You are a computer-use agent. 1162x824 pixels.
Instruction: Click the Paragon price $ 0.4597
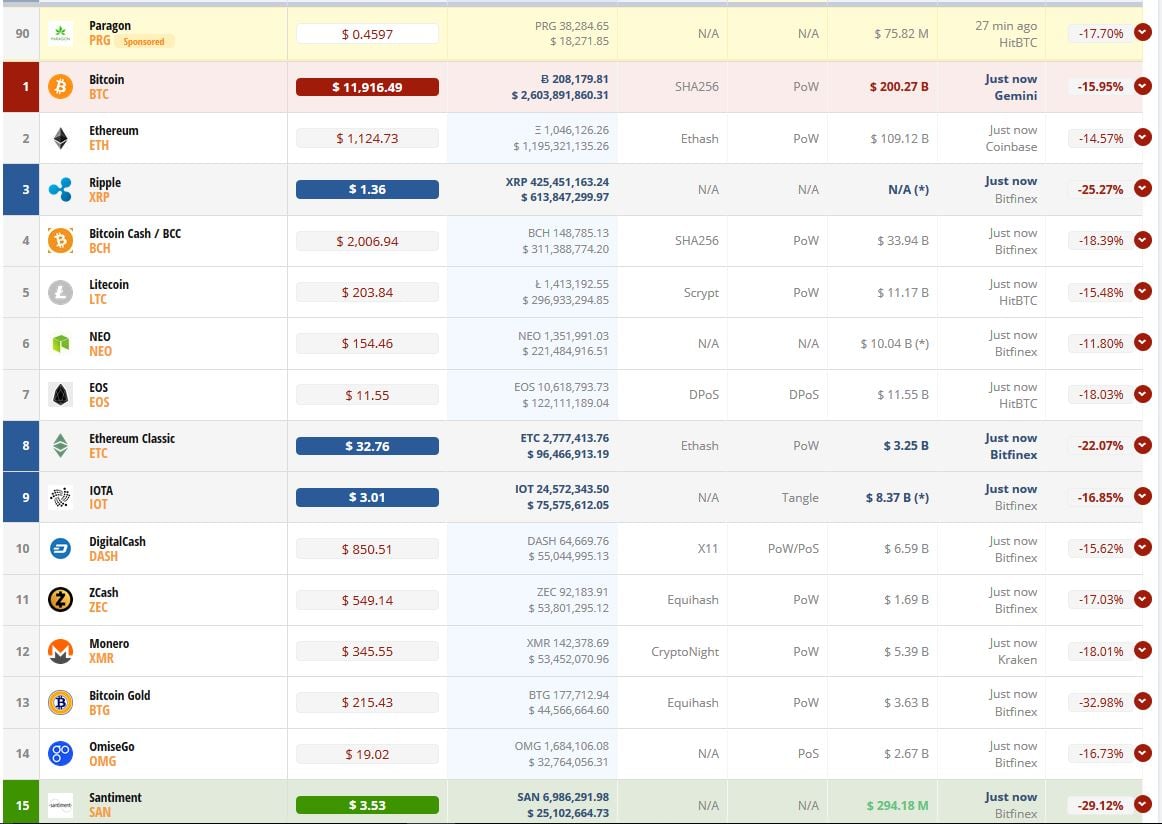point(367,34)
